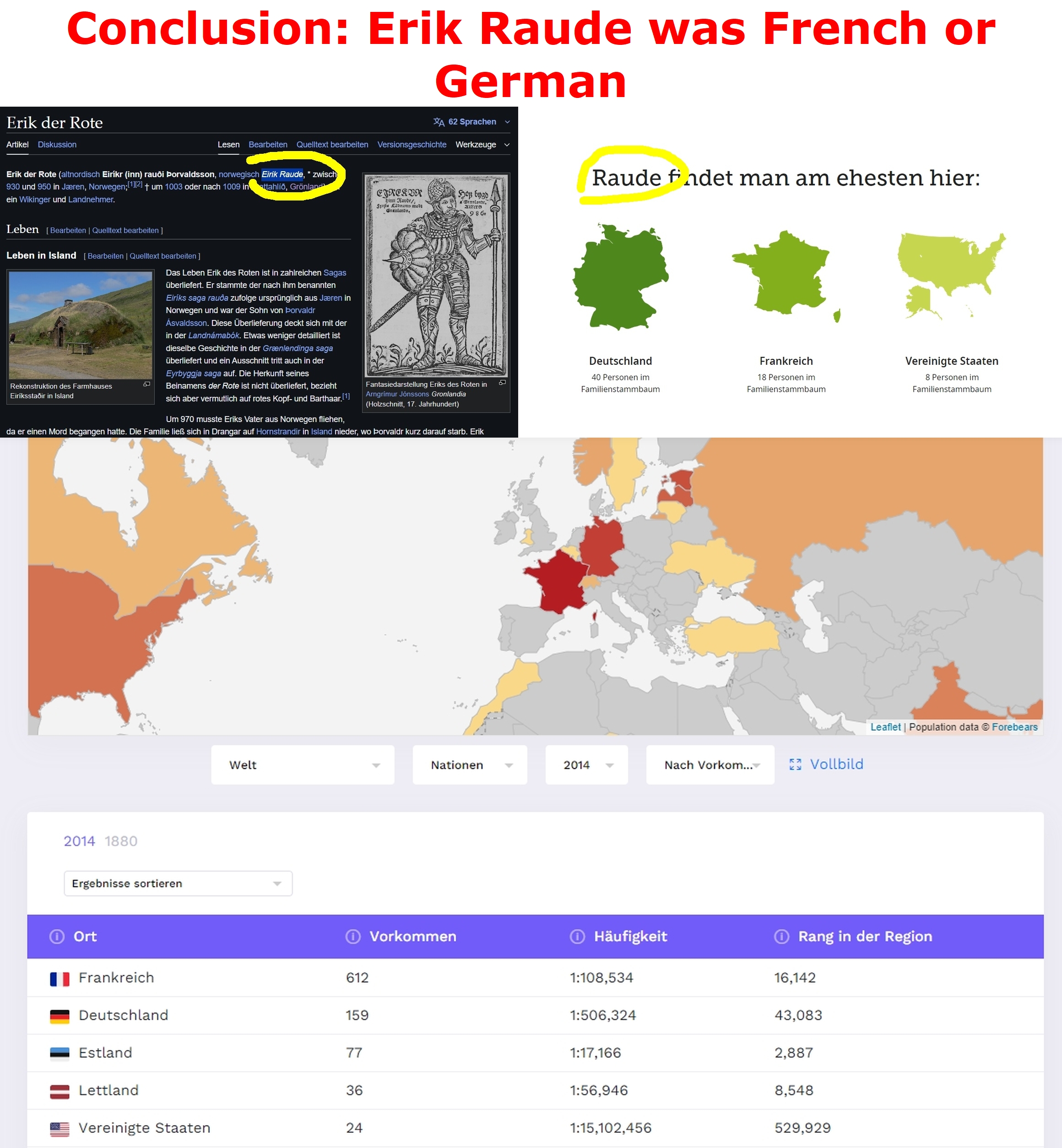This screenshot has width=1062, height=1148.
Task: Open the Welt region dropdown
Action: point(302,765)
